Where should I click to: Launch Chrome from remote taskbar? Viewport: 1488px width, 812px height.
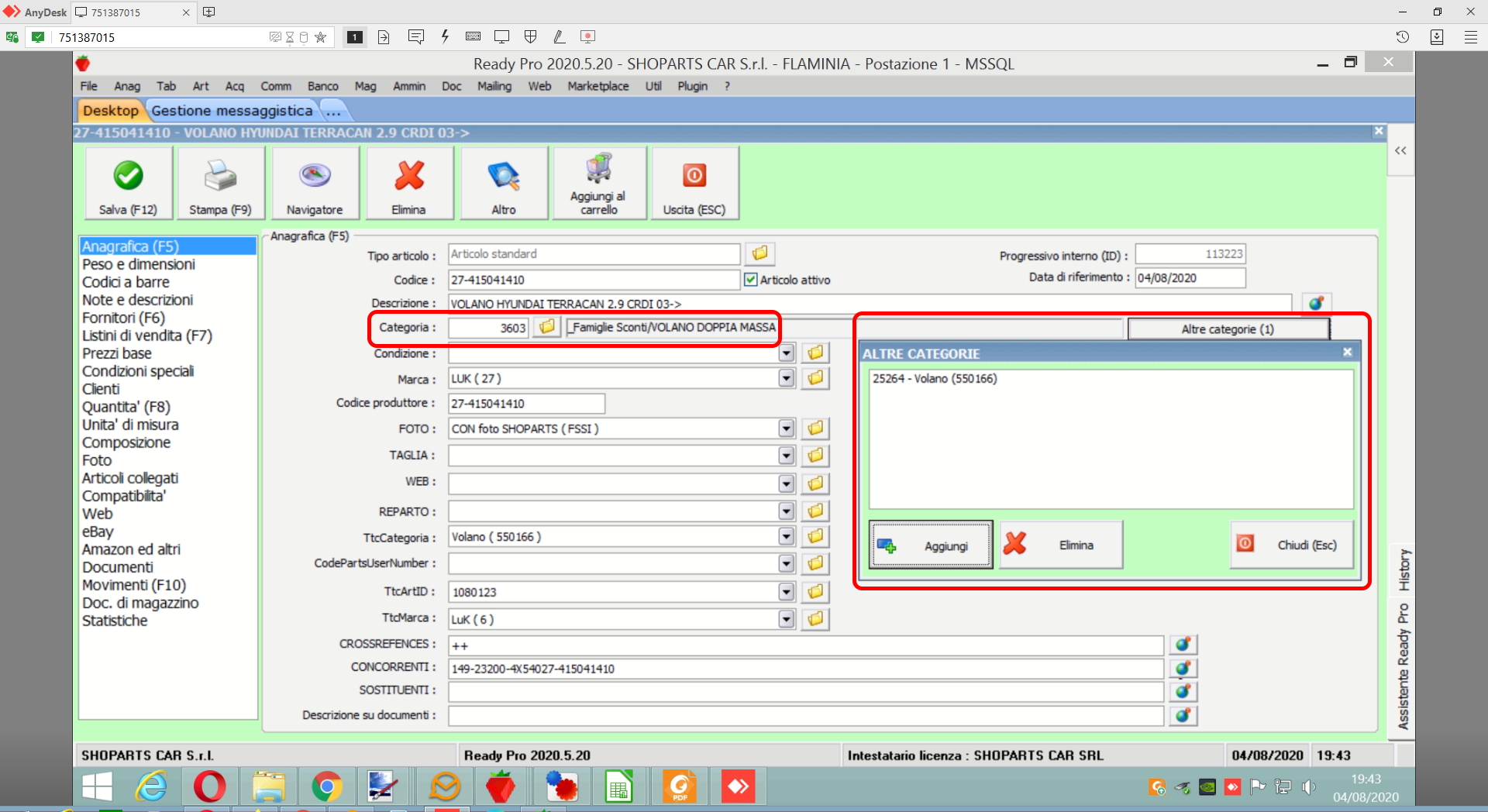pyautogui.click(x=327, y=787)
